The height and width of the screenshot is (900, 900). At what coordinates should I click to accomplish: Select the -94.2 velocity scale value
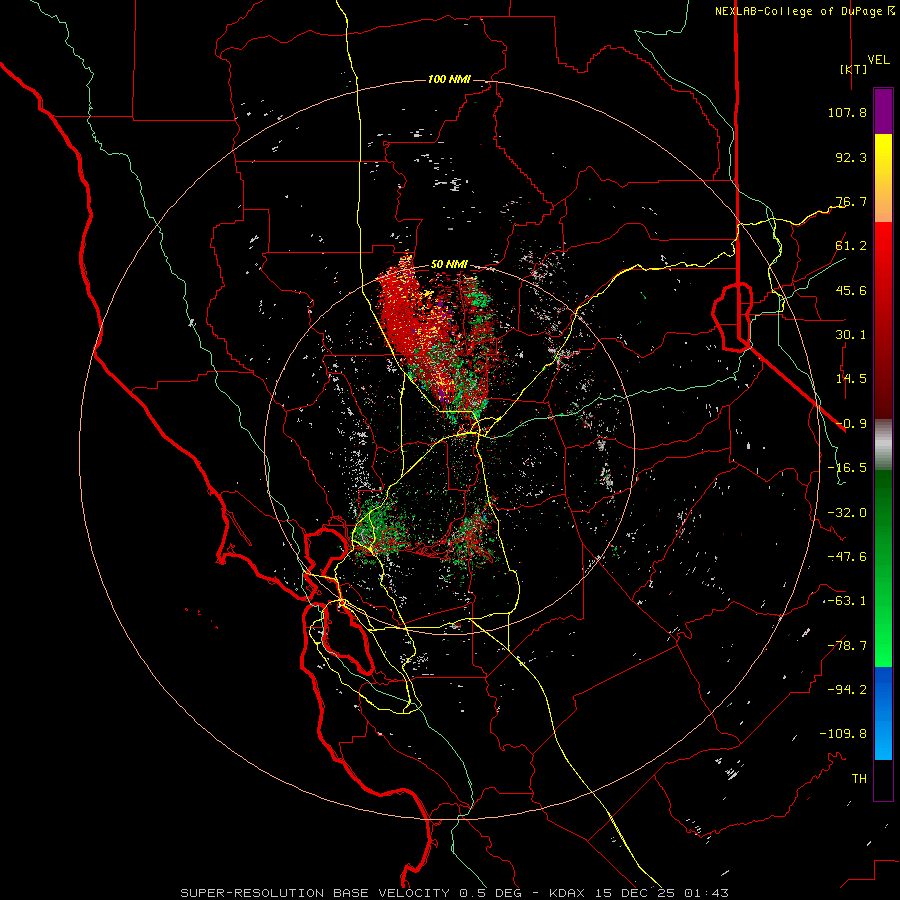tap(847, 690)
